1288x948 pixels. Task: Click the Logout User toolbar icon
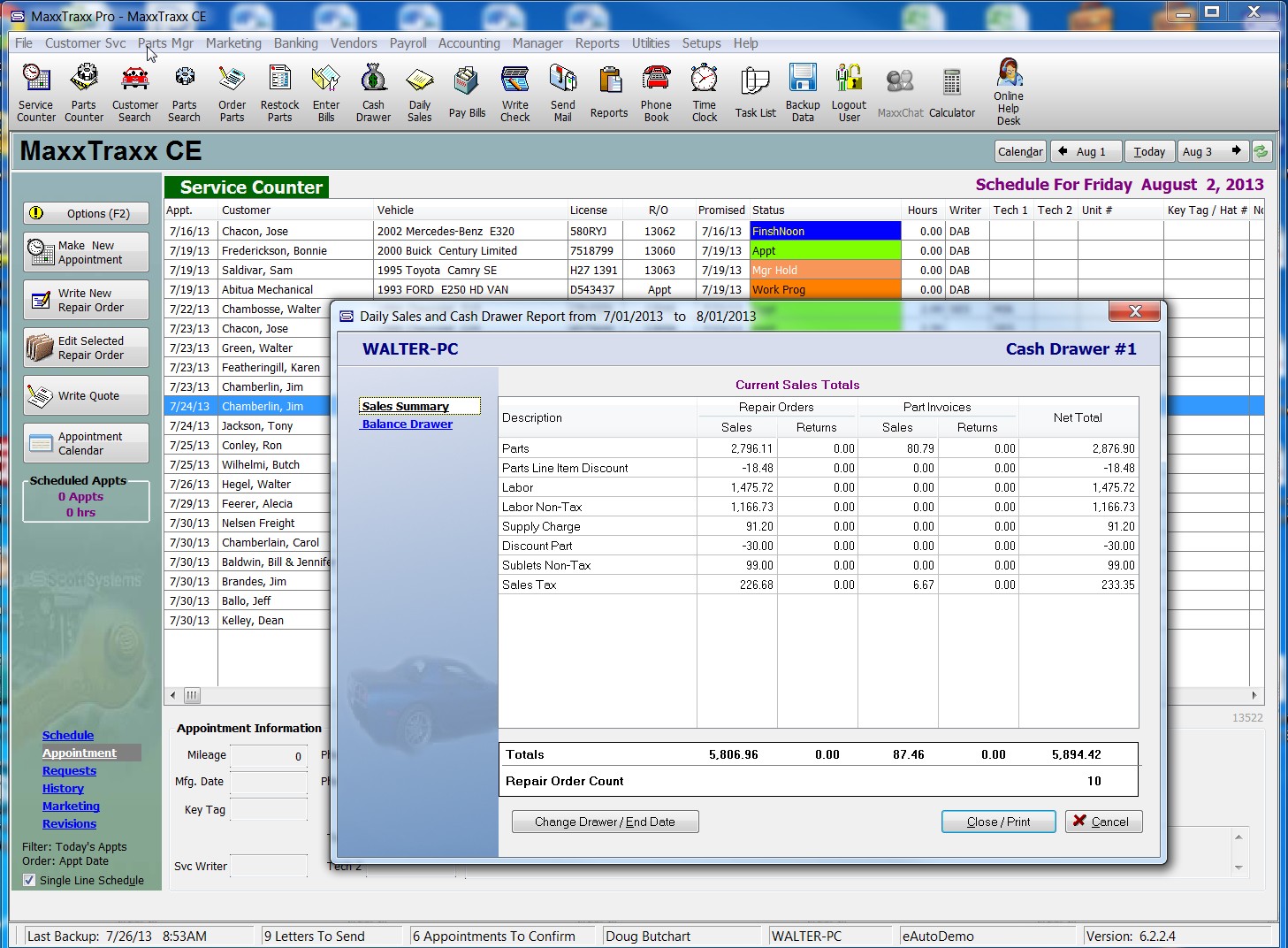tap(849, 92)
